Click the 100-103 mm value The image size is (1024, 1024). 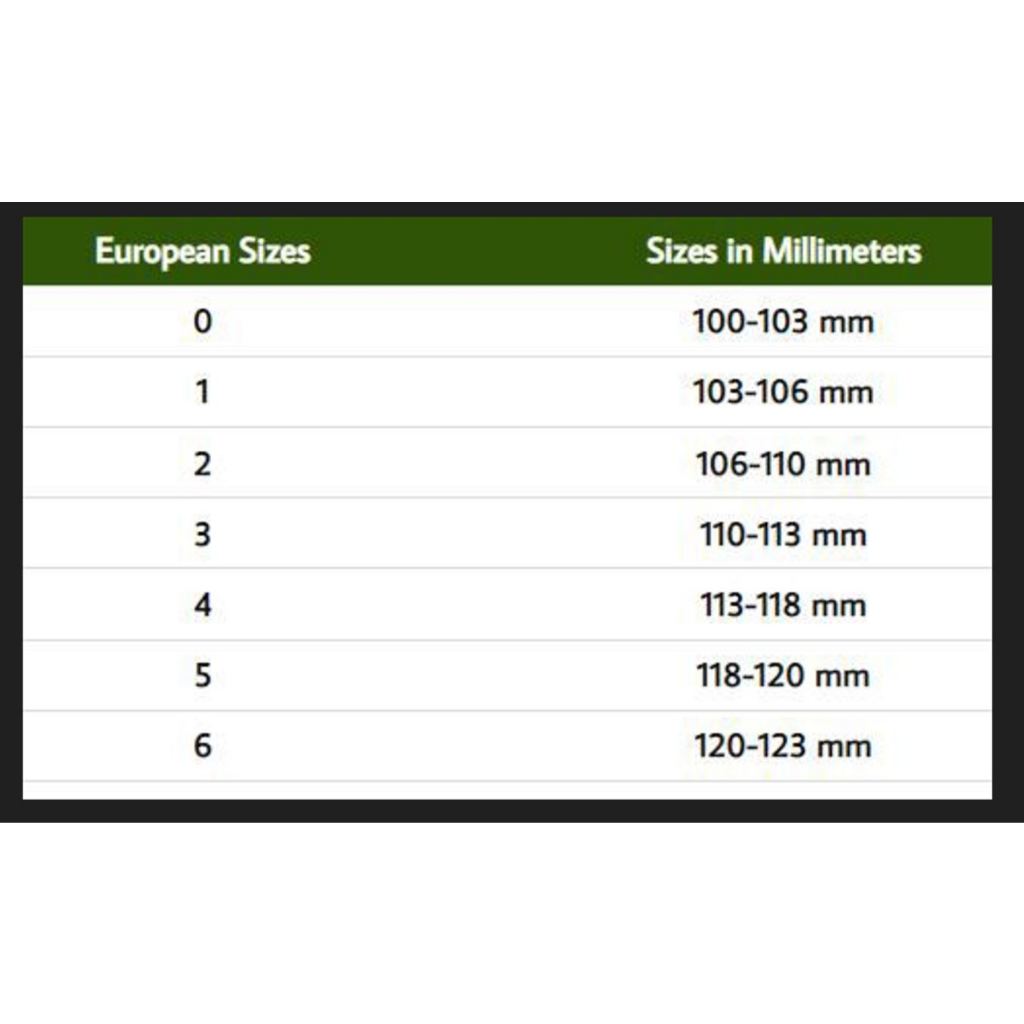[x=783, y=322]
